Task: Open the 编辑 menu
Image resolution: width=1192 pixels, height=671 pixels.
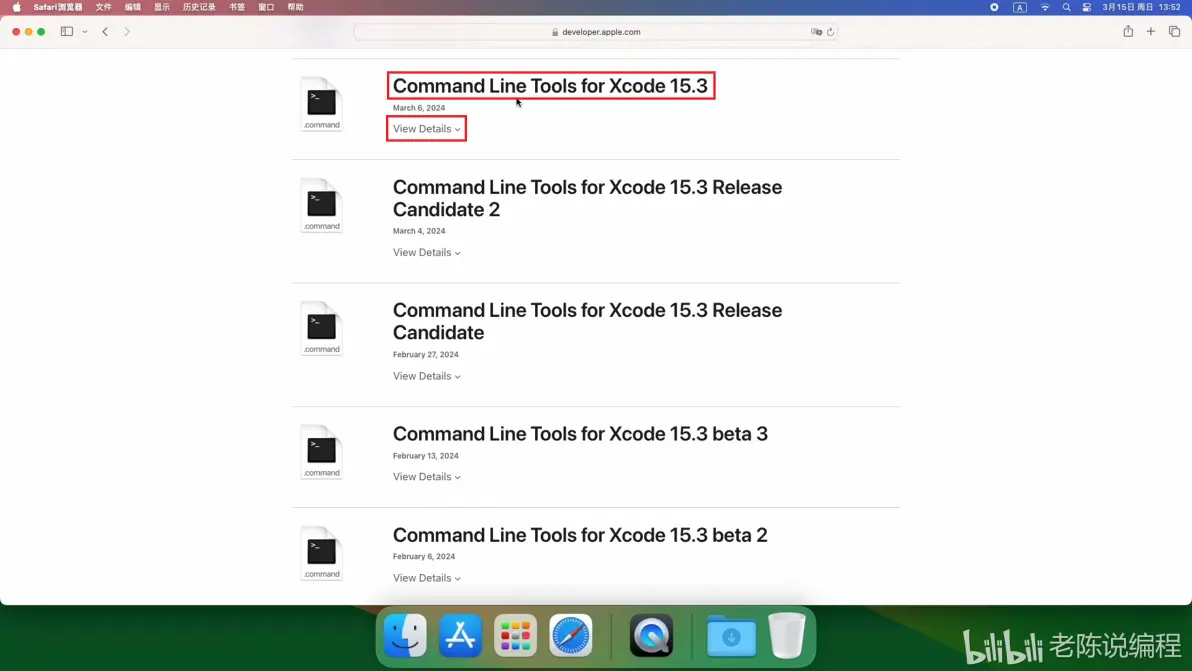Action: pos(132,7)
